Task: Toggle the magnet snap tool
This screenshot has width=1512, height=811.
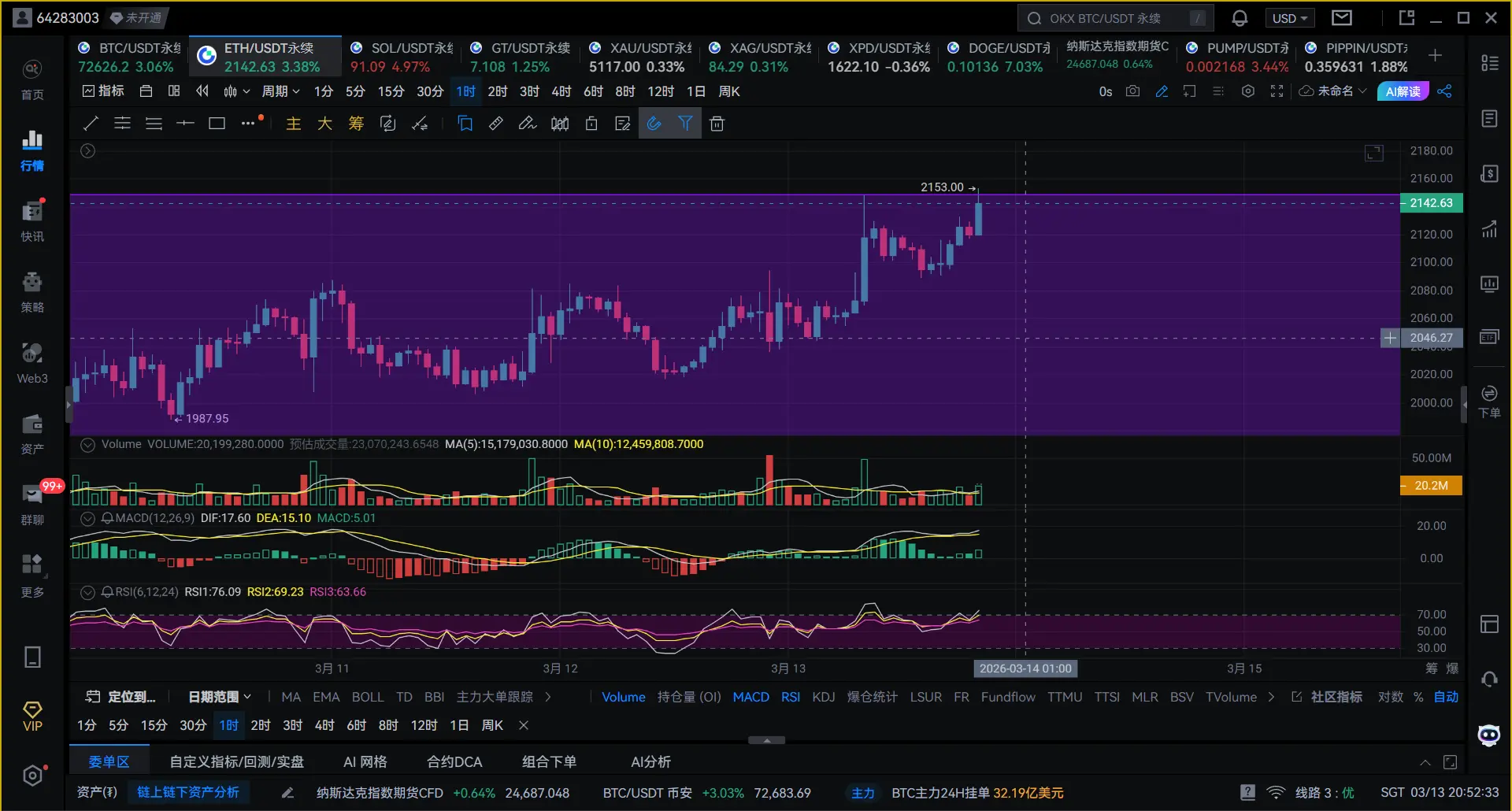Action: [x=654, y=124]
